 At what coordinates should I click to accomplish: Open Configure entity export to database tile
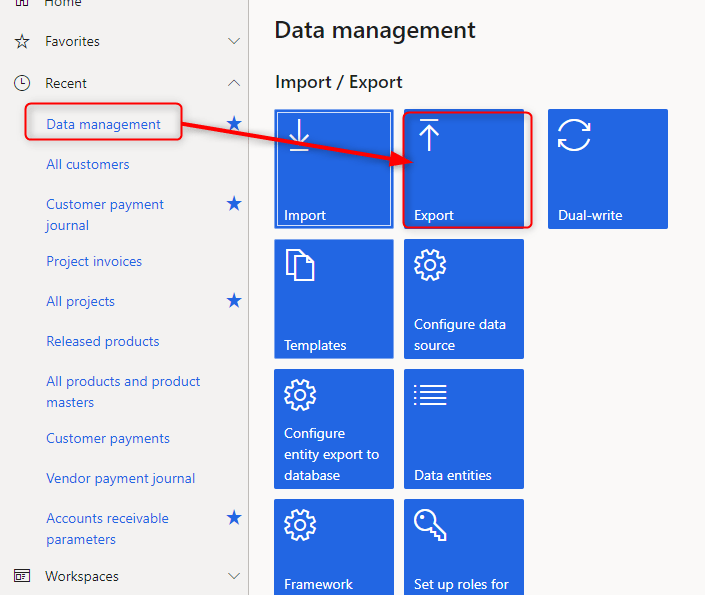click(x=333, y=428)
